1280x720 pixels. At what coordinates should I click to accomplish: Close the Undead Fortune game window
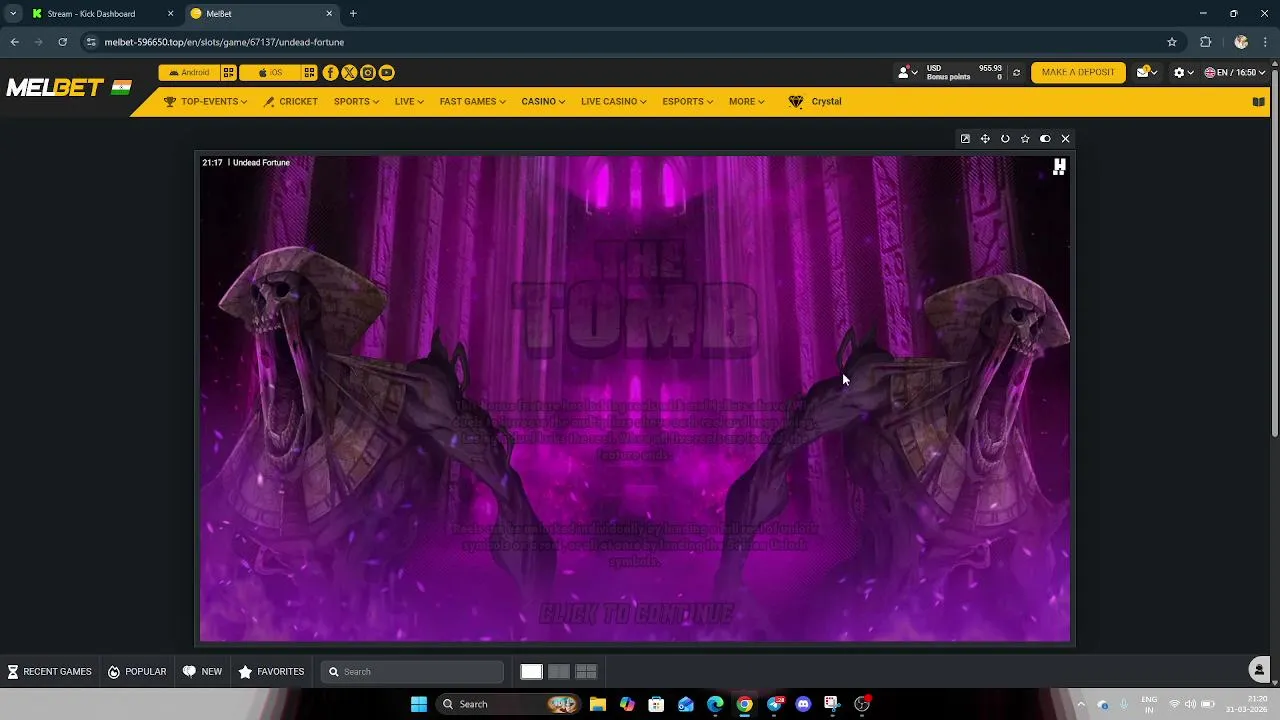point(1065,139)
